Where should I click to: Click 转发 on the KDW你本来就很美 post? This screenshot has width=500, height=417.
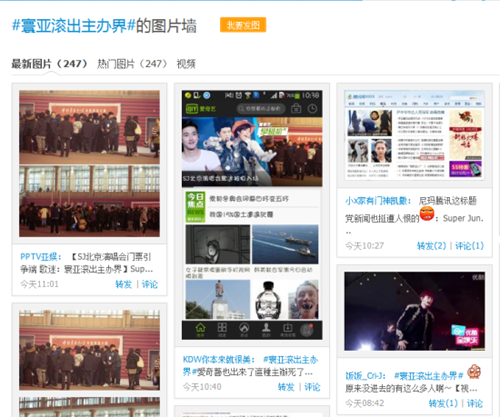[x=286, y=387]
